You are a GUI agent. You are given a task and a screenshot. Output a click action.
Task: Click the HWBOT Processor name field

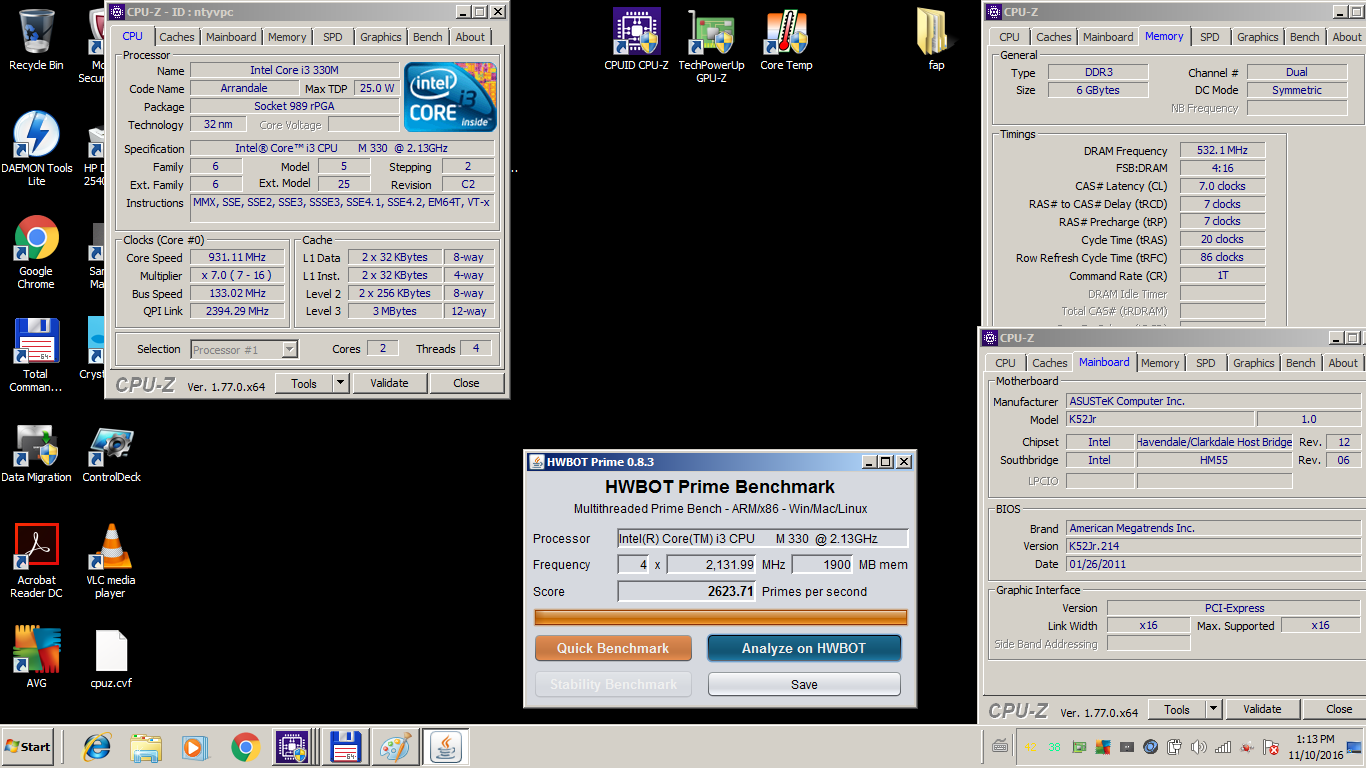click(763, 539)
